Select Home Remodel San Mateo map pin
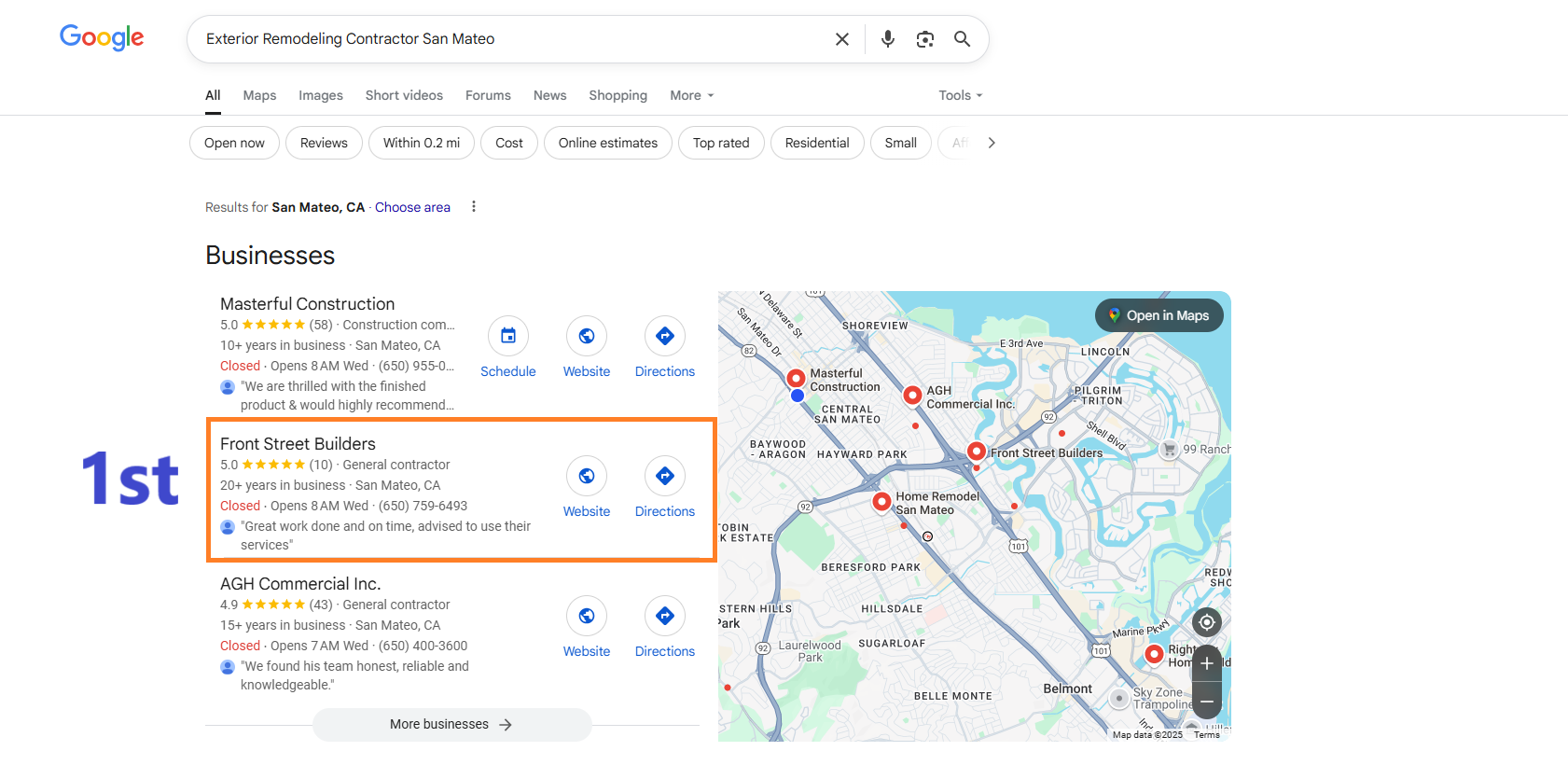This screenshot has width=1568, height=765. click(881, 502)
